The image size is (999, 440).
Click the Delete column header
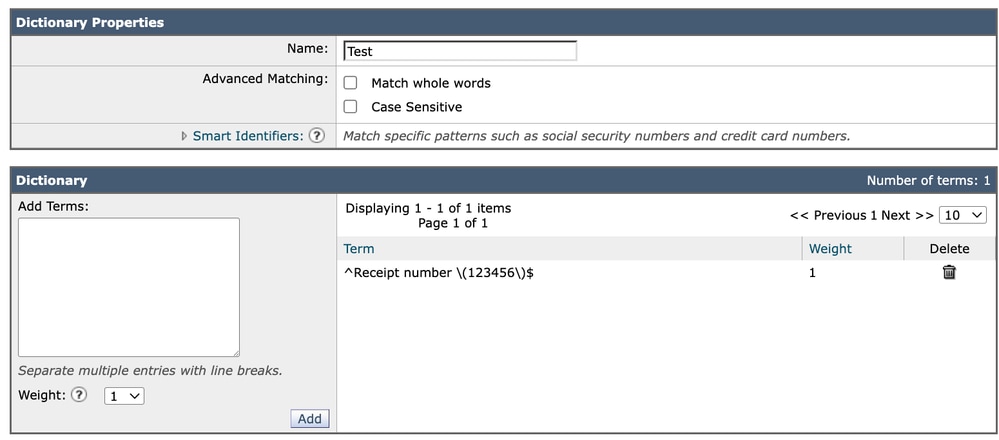coord(949,248)
